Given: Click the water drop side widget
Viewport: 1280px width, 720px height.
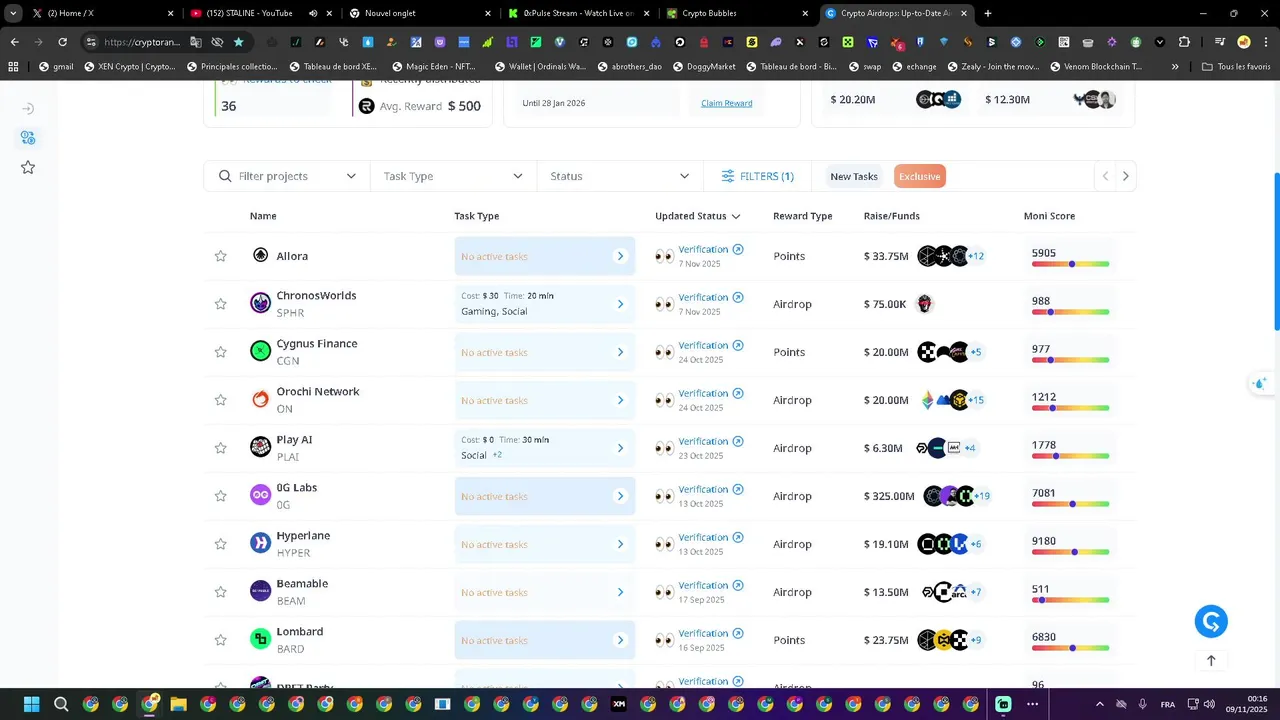Looking at the screenshot, I should pyautogui.click(x=1260, y=384).
